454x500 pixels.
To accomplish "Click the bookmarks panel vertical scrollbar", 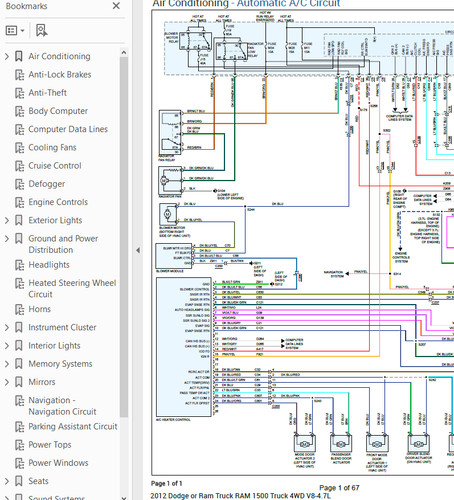I will (x=124, y=237).
